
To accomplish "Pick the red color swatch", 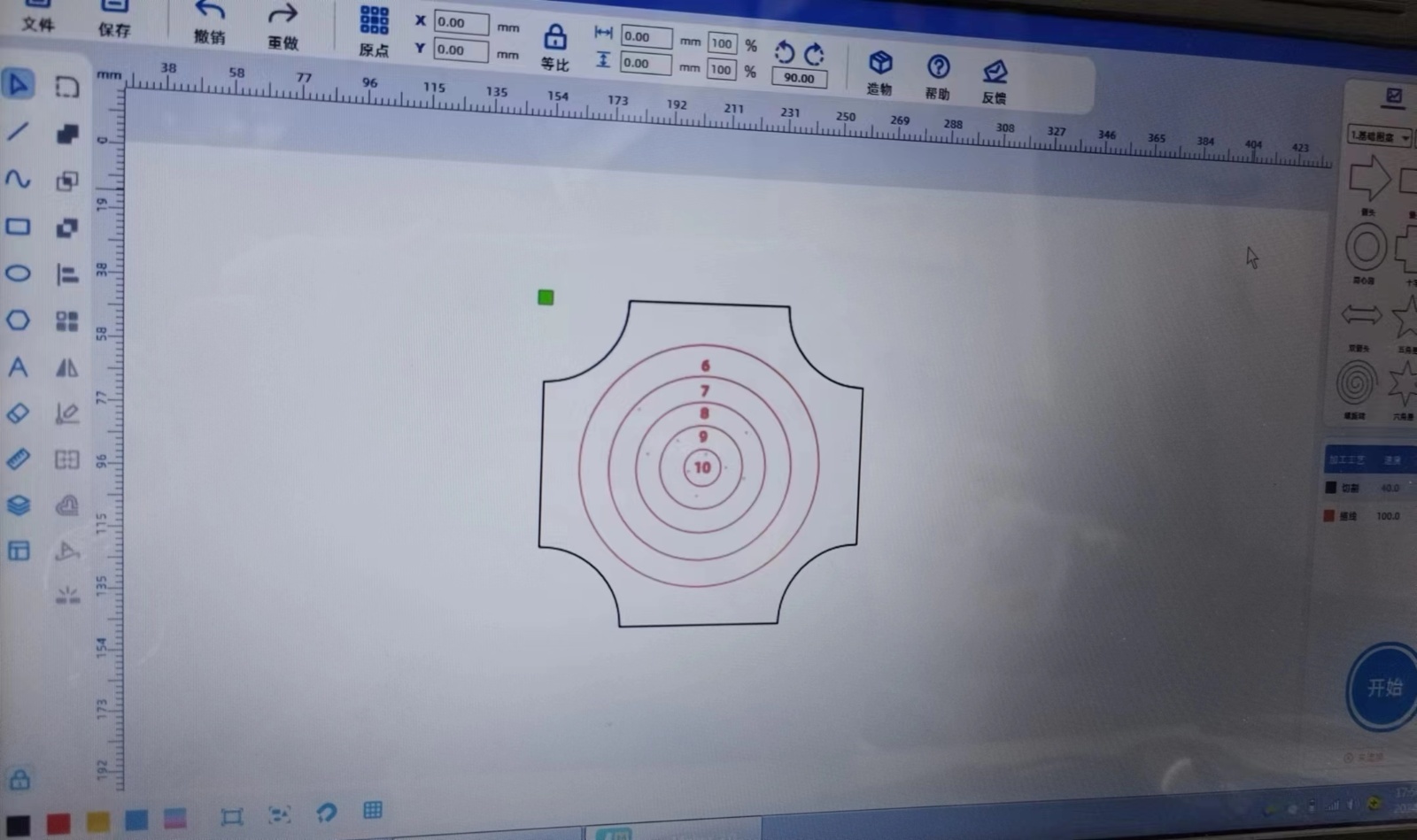I will point(58,825).
